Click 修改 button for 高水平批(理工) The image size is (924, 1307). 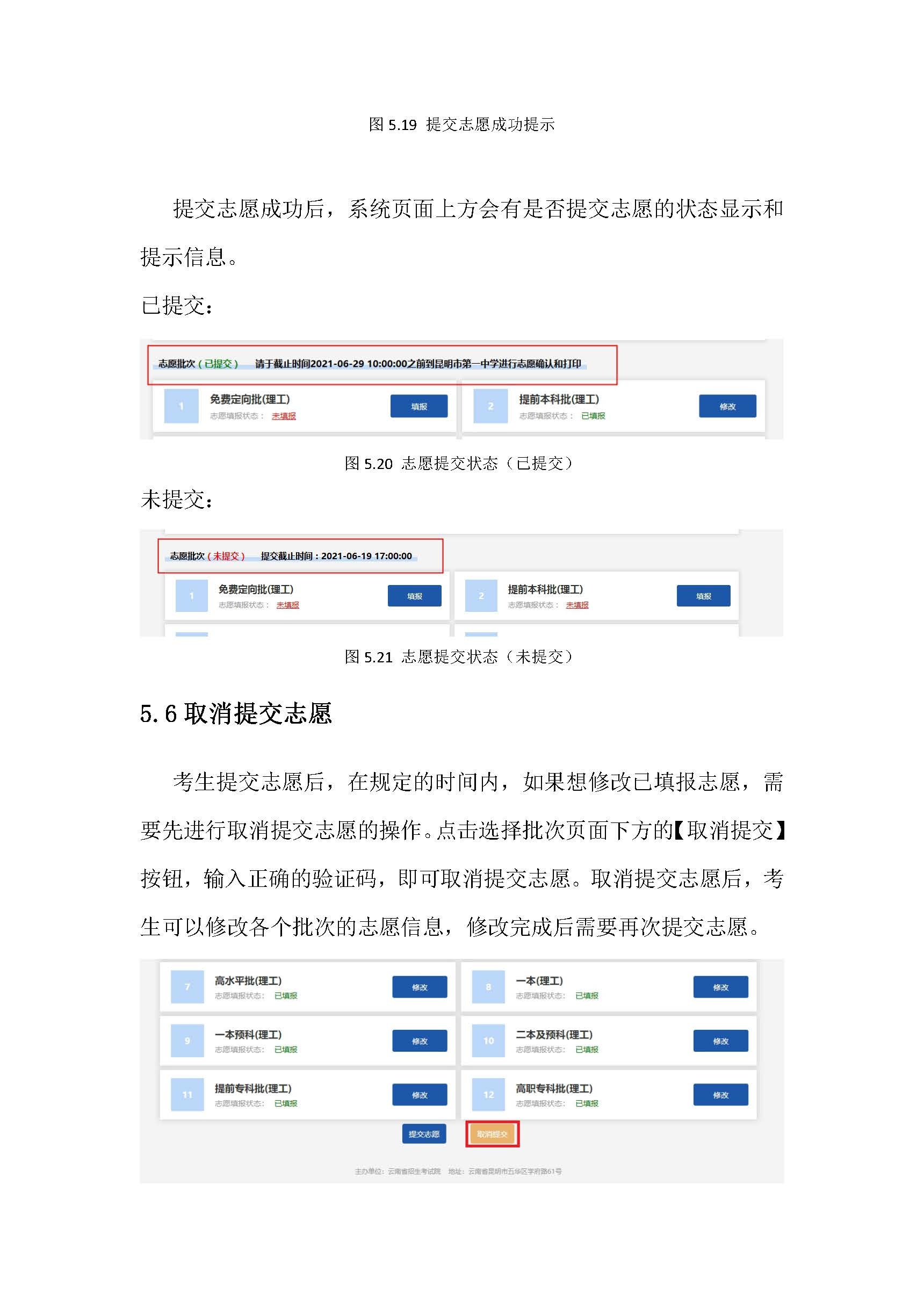pyautogui.click(x=420, y=987)
